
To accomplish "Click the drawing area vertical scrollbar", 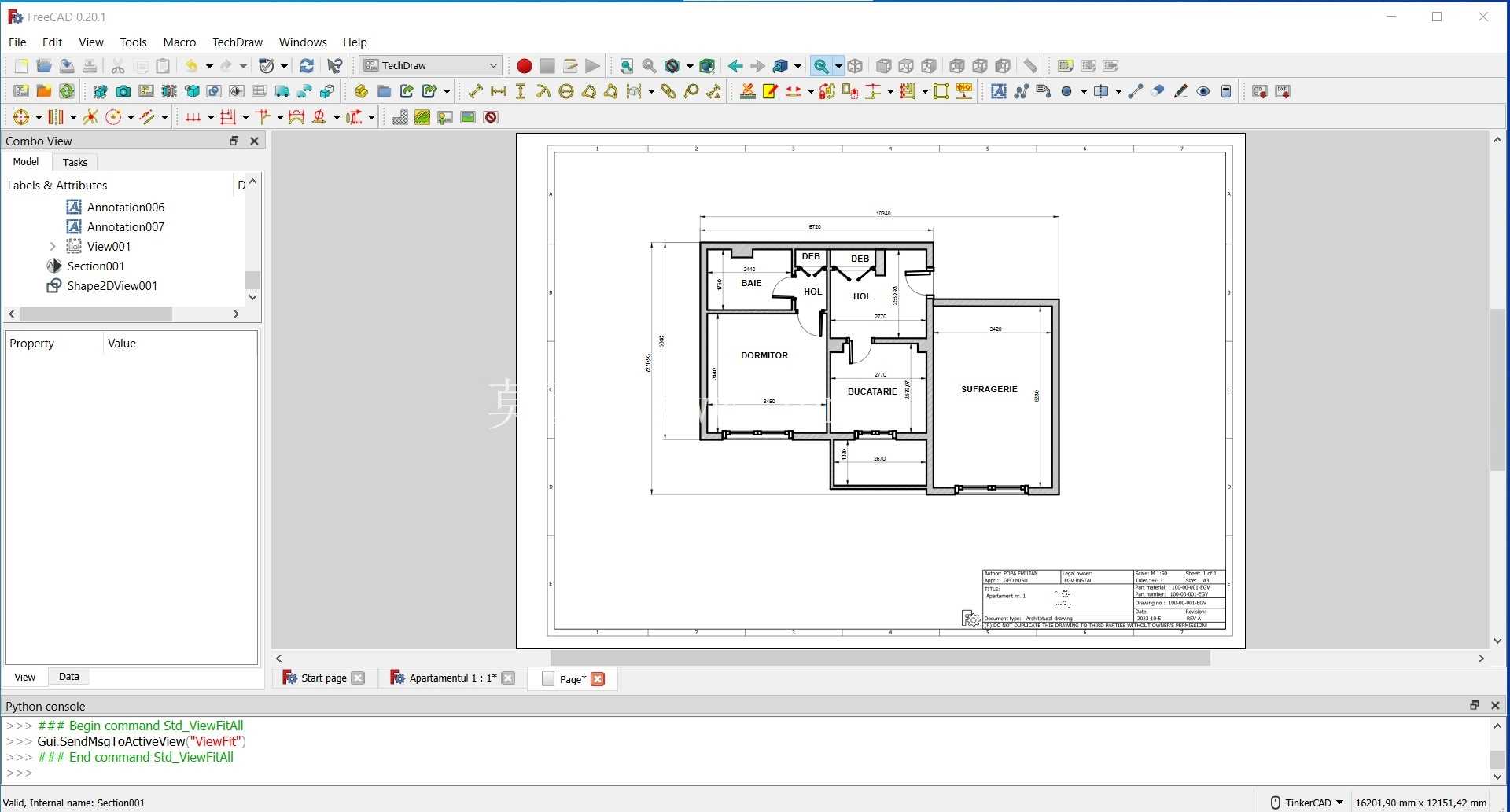I will (1497, 390).
